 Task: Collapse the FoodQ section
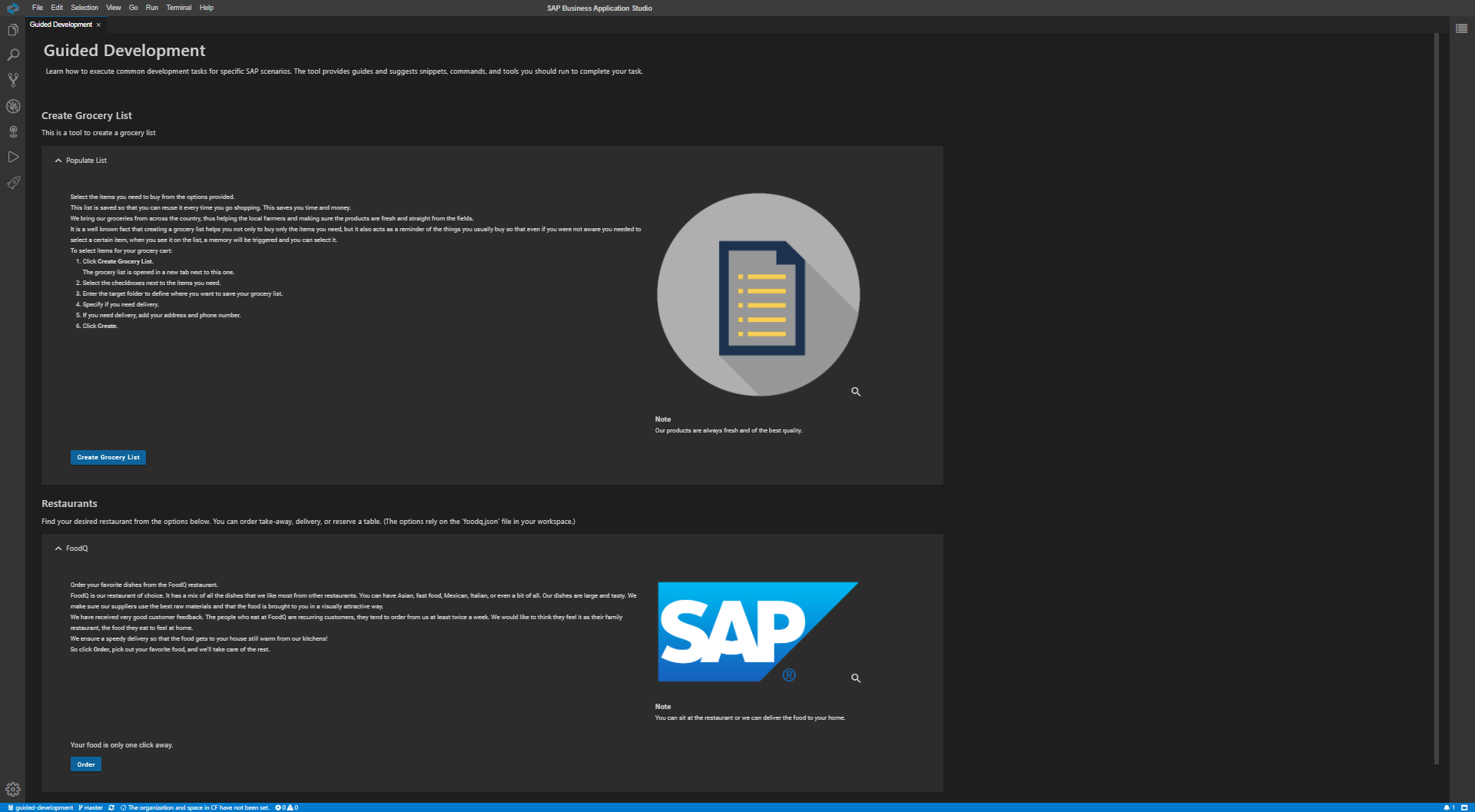point(58,549)
